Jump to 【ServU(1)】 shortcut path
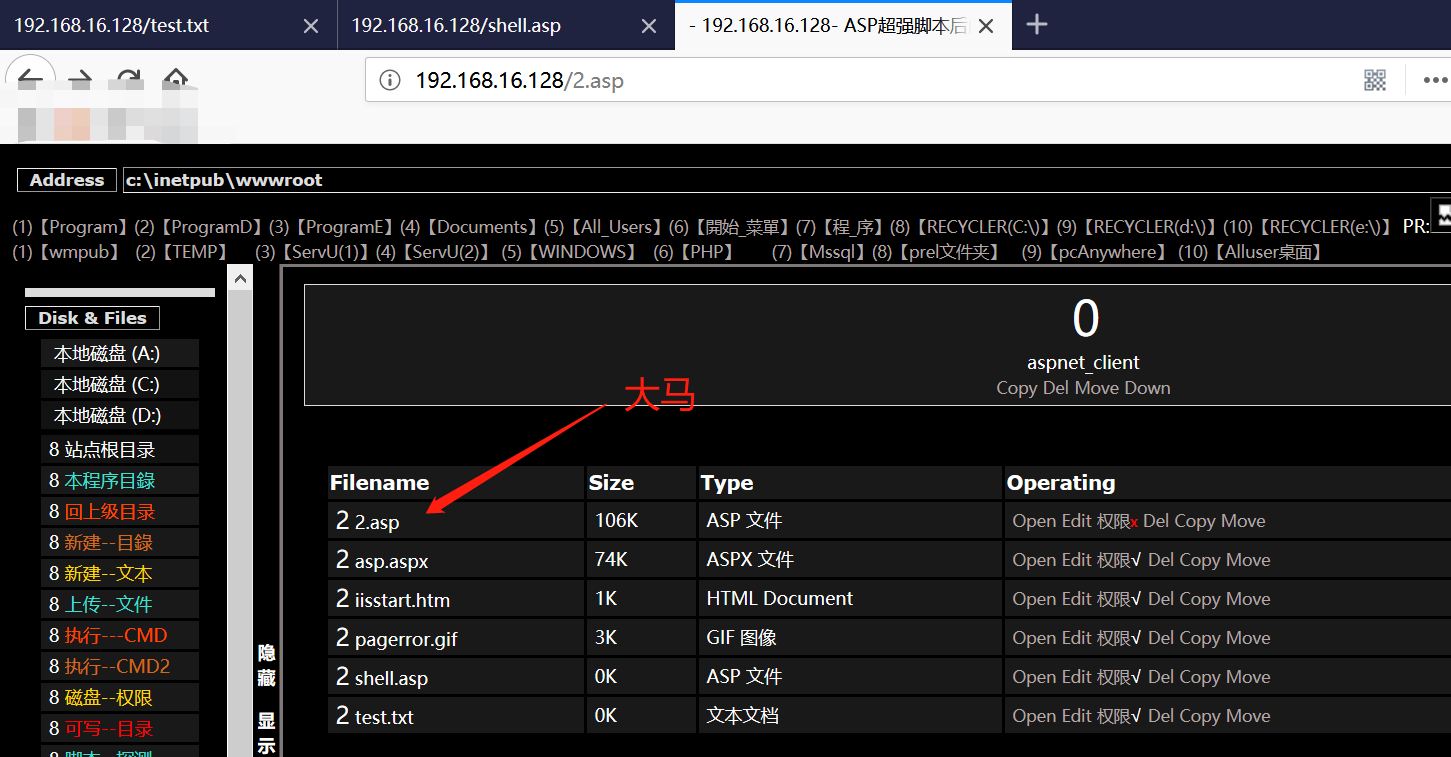 pos(324,252)
